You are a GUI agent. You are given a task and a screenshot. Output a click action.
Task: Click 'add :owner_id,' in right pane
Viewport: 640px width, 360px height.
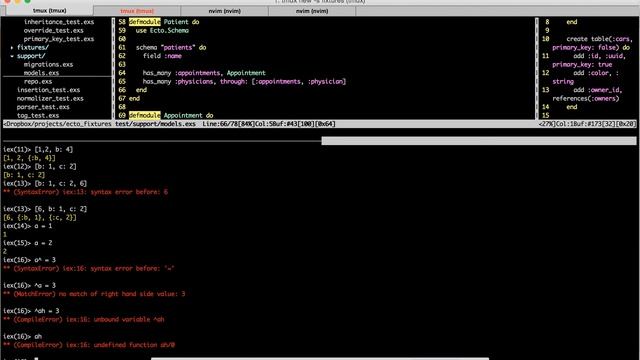coord(598,90)
